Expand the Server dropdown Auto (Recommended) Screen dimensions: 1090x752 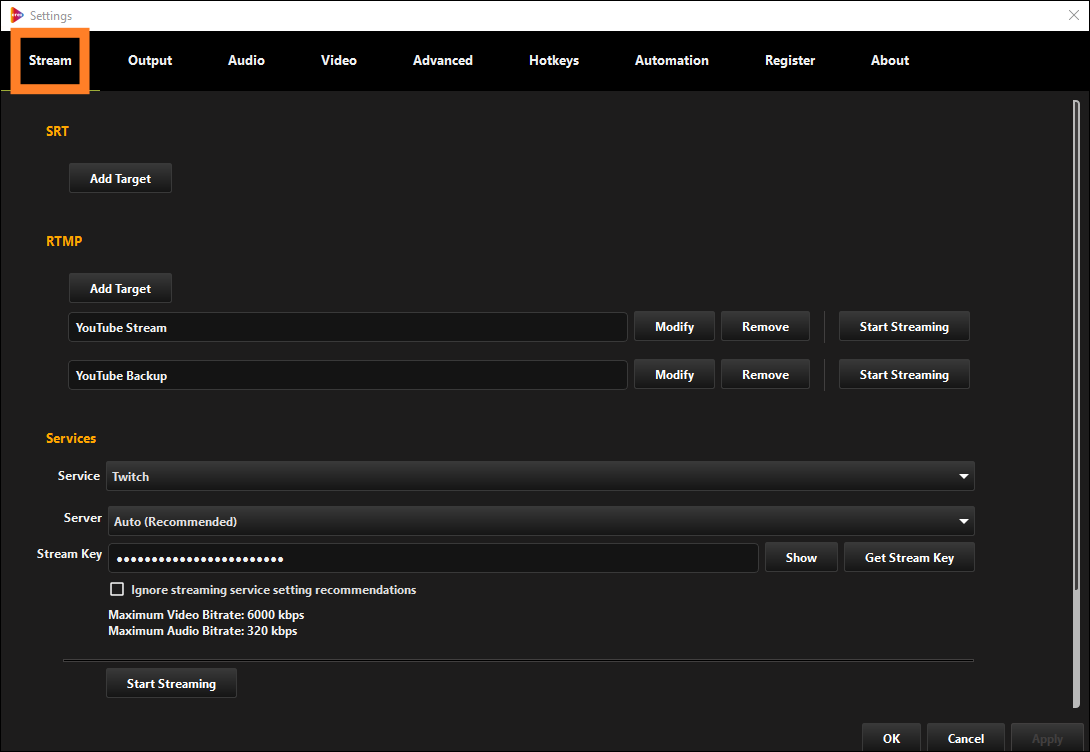tap(541, 521)
